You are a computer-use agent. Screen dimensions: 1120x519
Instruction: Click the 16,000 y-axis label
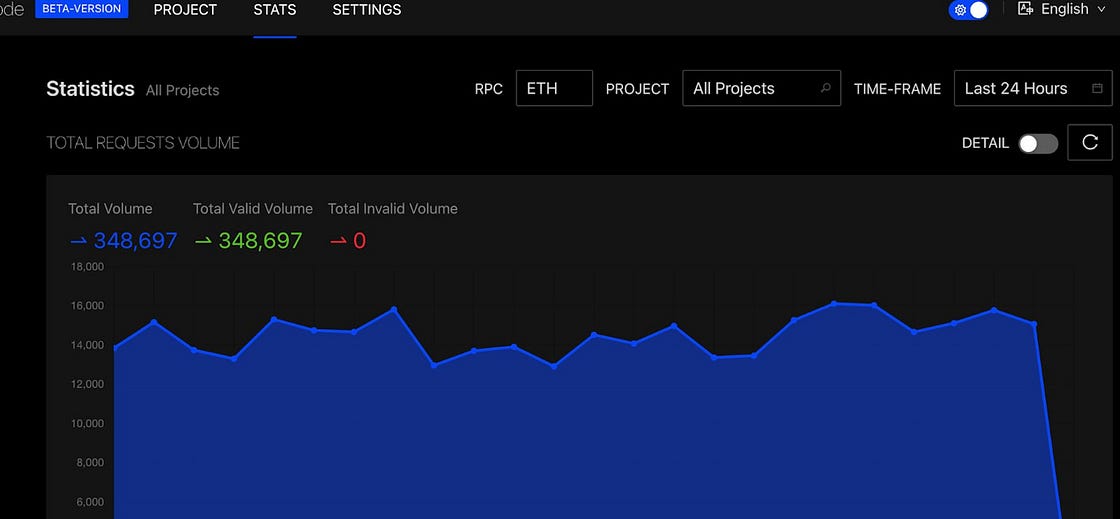point(87,306)
